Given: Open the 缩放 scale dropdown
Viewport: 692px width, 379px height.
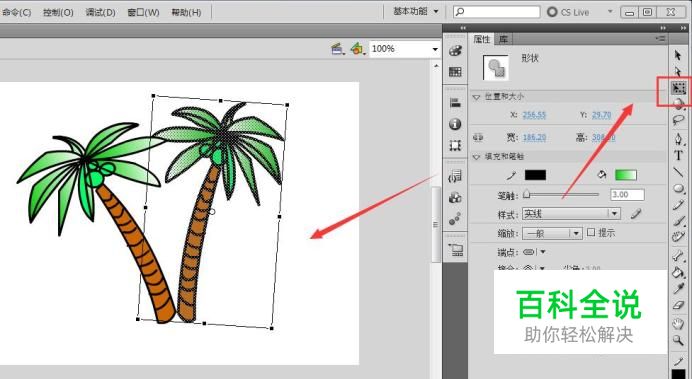Looking at the screenshot, I should coord(552,233).
